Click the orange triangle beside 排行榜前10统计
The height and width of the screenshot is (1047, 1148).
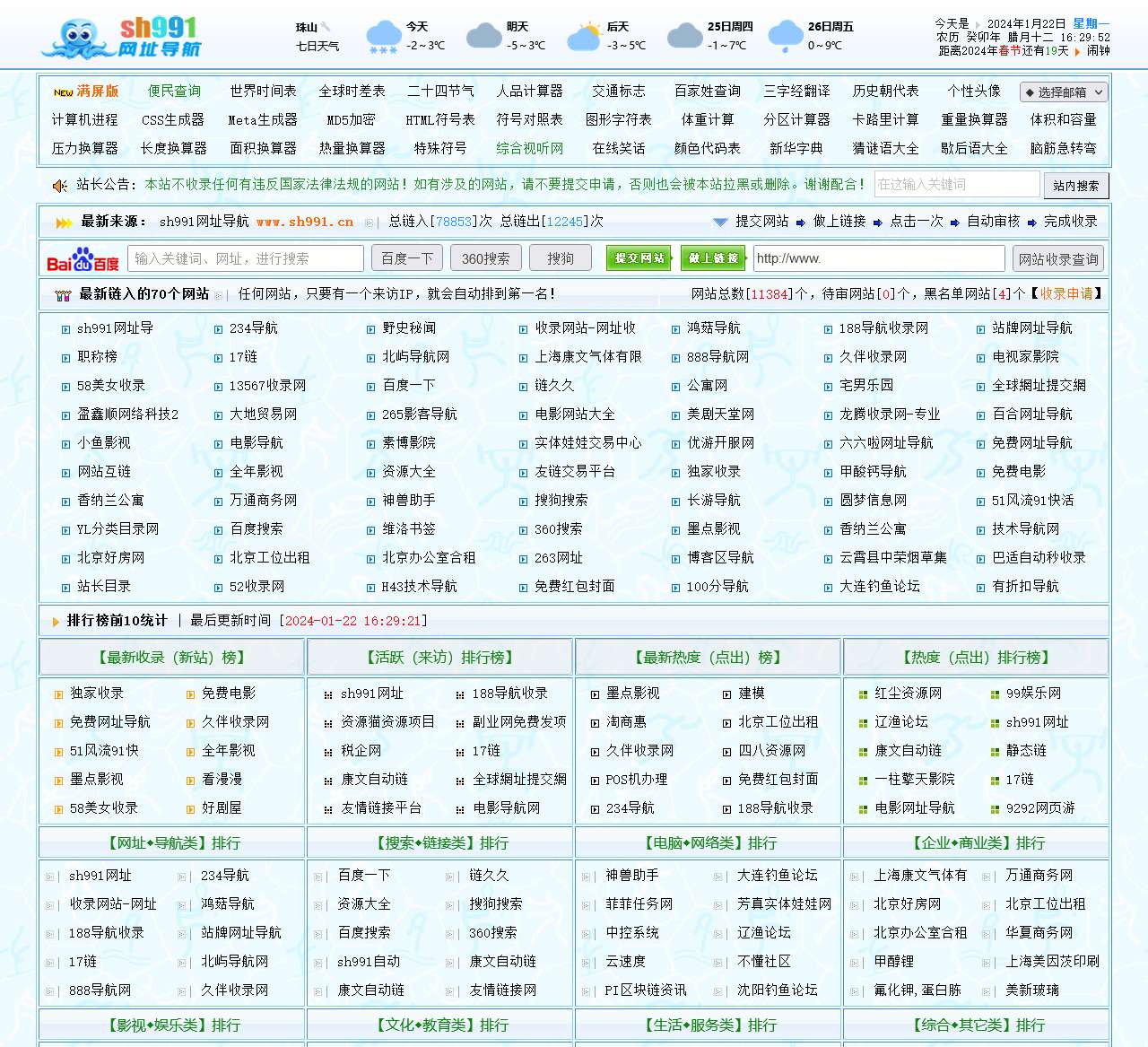56,622
